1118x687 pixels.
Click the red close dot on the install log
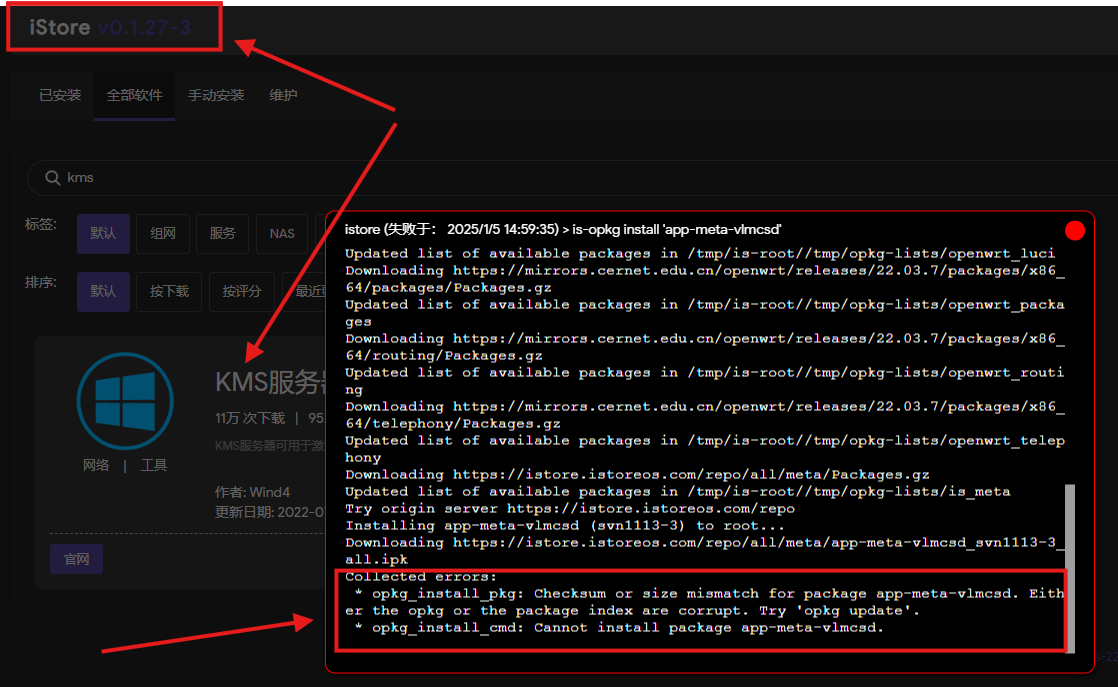(x=1075, y=231)
